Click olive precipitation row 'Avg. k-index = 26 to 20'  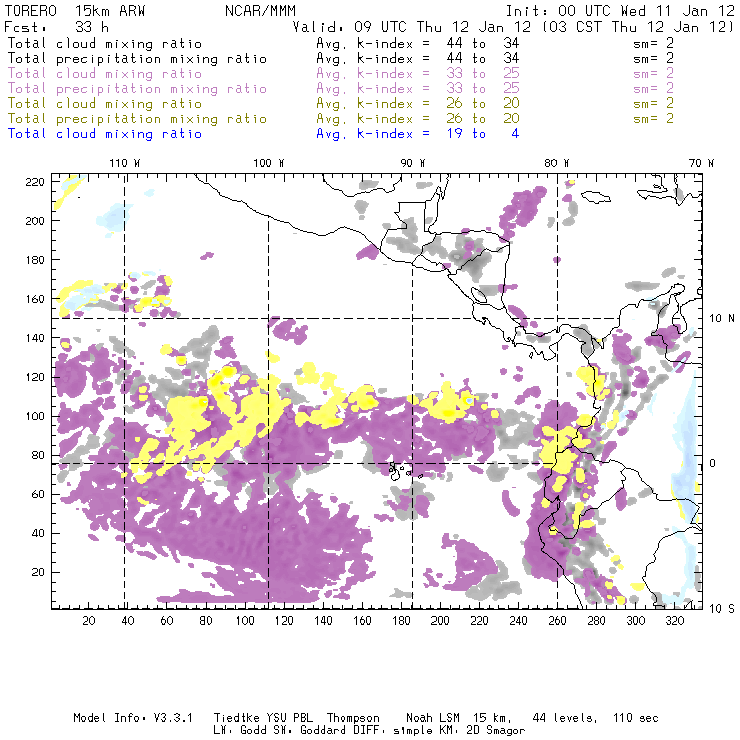[418, 118]
